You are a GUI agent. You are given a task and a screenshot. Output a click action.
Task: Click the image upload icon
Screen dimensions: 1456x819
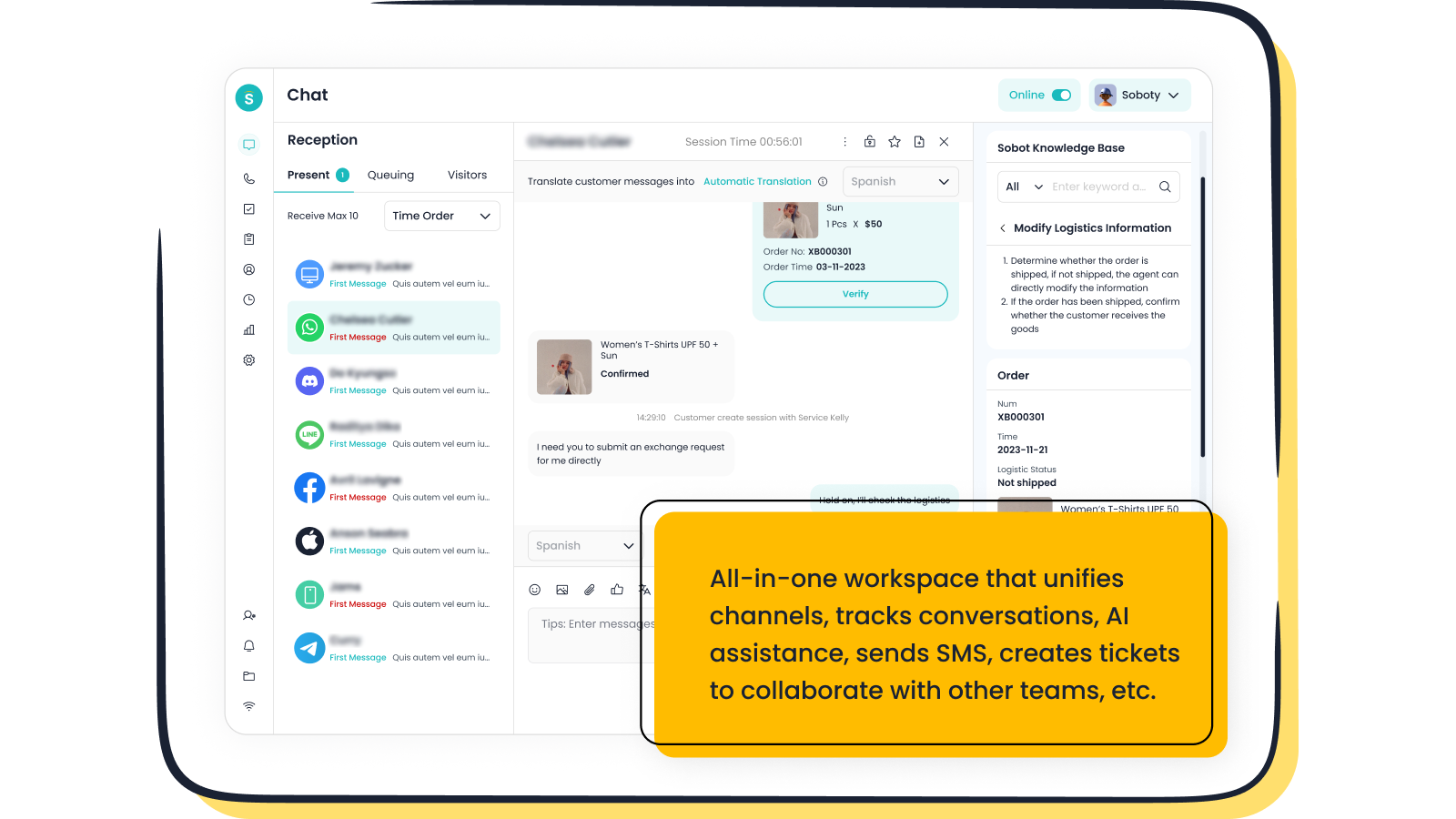tap(562, 590)
